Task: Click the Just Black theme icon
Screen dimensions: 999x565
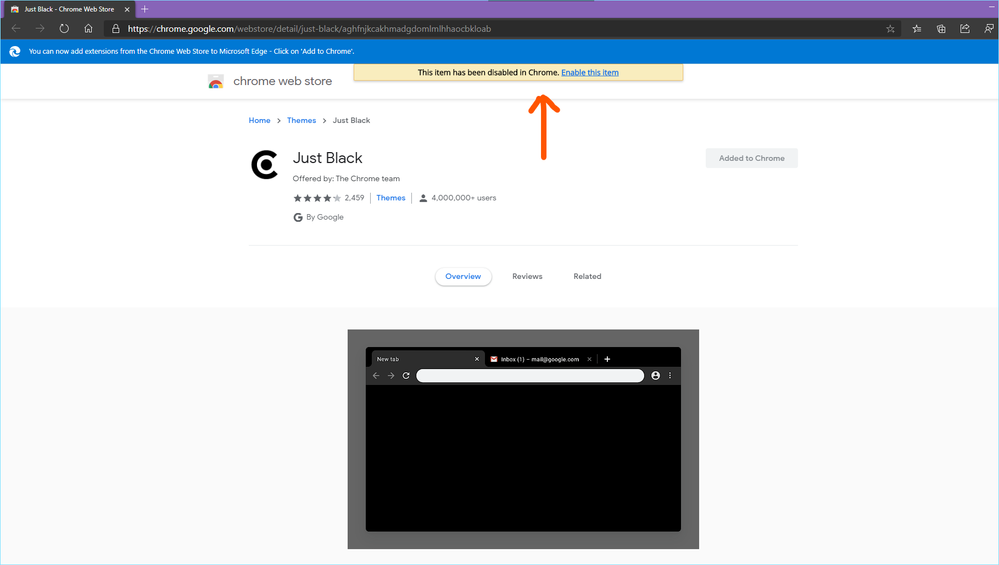Action: pos(264,165)
